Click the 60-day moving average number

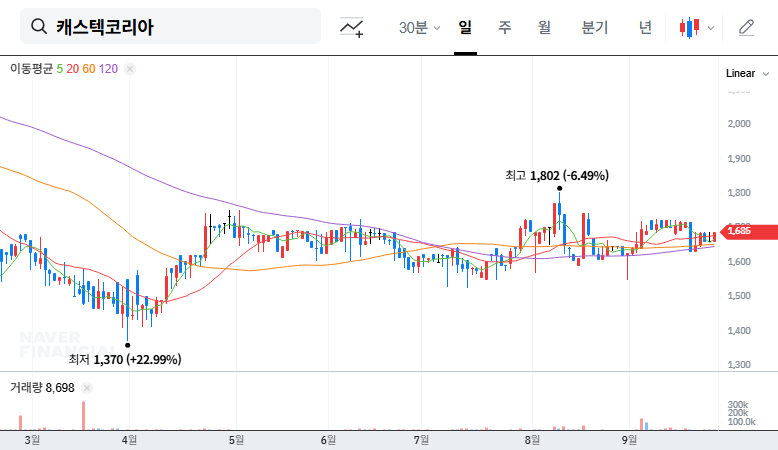point(89,69)
